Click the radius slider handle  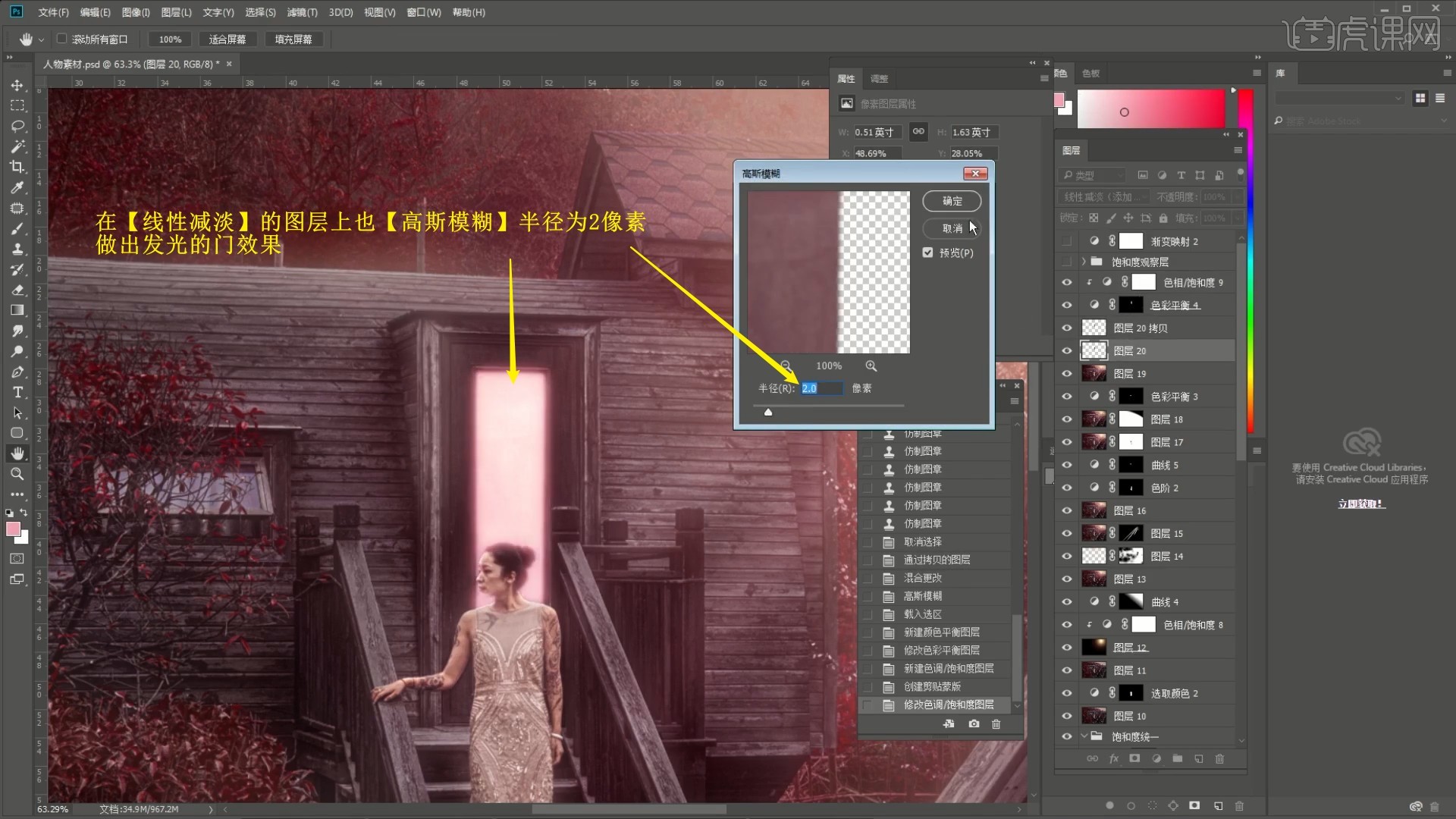point(768,412)
